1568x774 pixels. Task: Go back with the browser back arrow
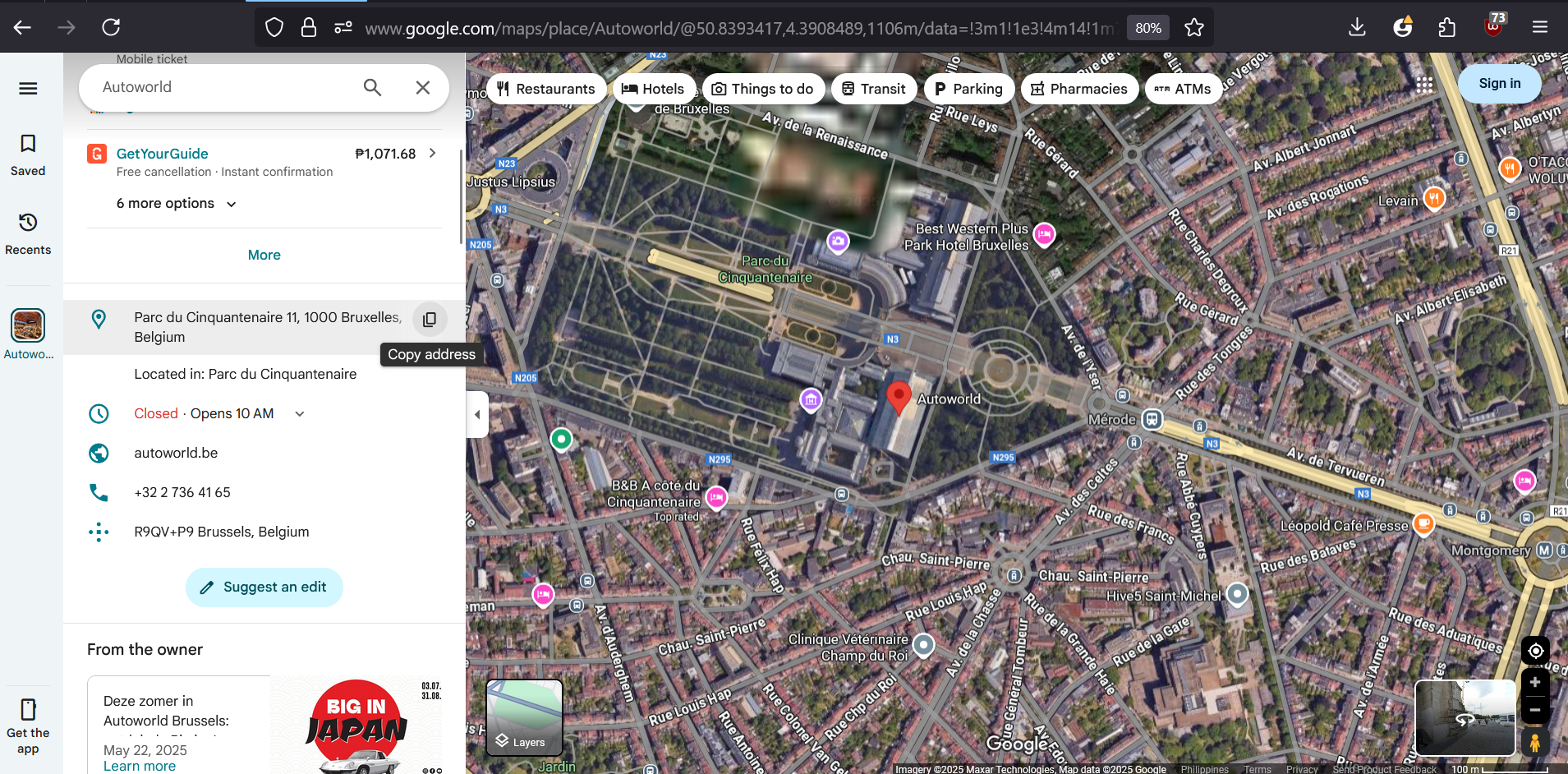pyautogui.click(x=22, y=27)
